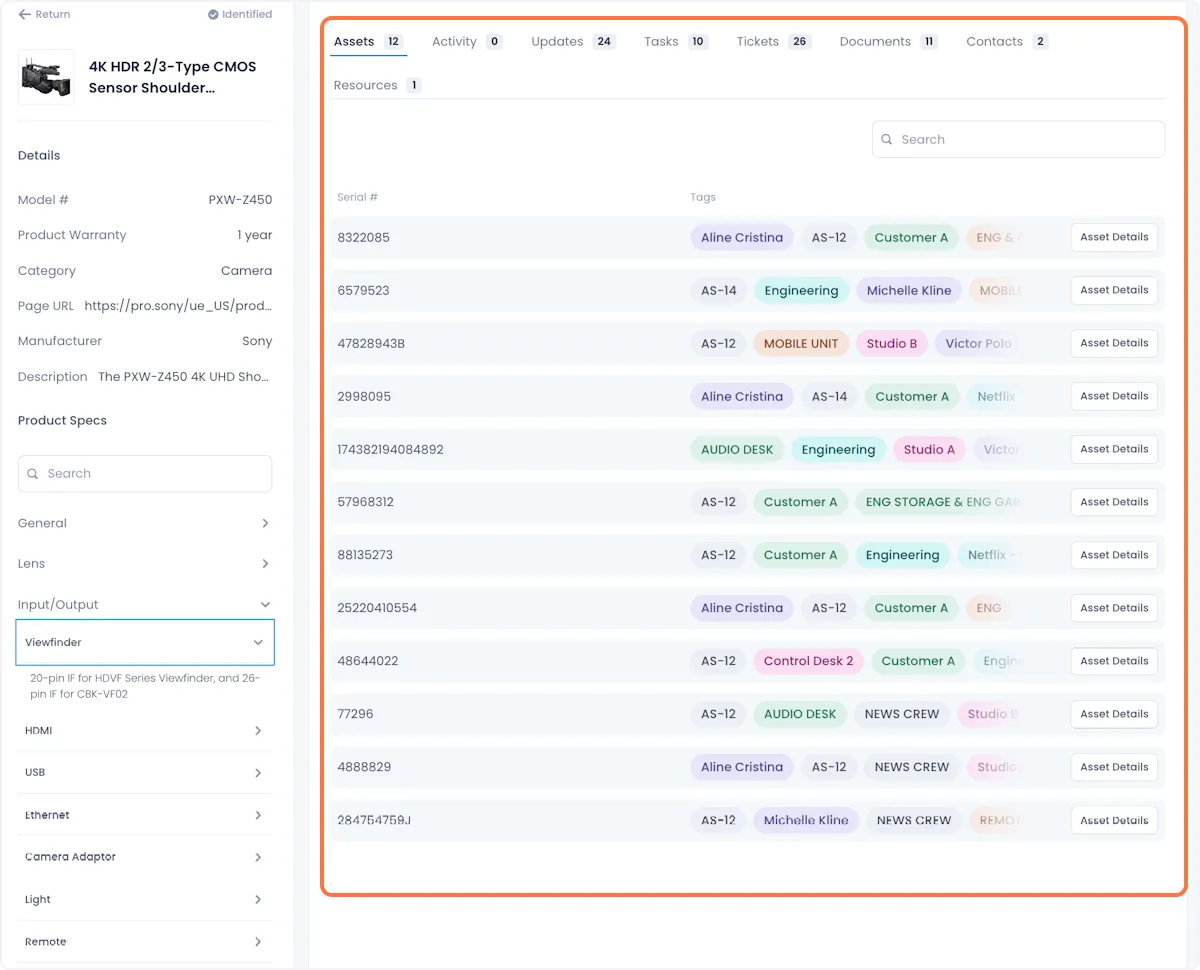Click AS-14 tag on row 2998095
This screenshot has height=970, width=1200.
(x=829, y=397)
